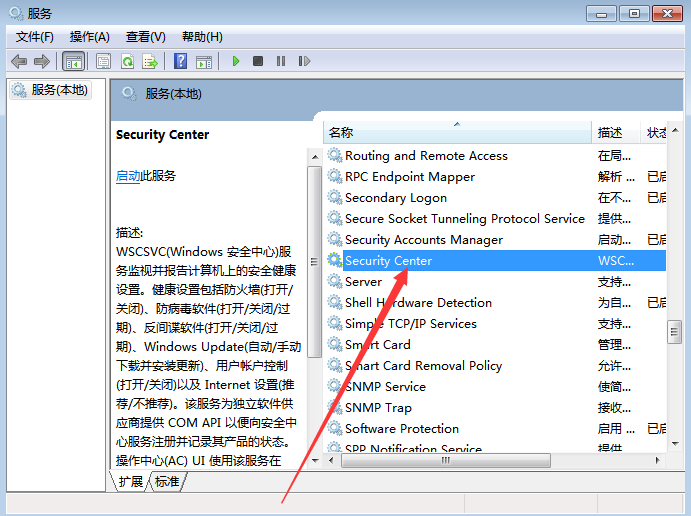
Task: Select Secure Socket Tunneling Protocol Service
Action: (465, 219)
